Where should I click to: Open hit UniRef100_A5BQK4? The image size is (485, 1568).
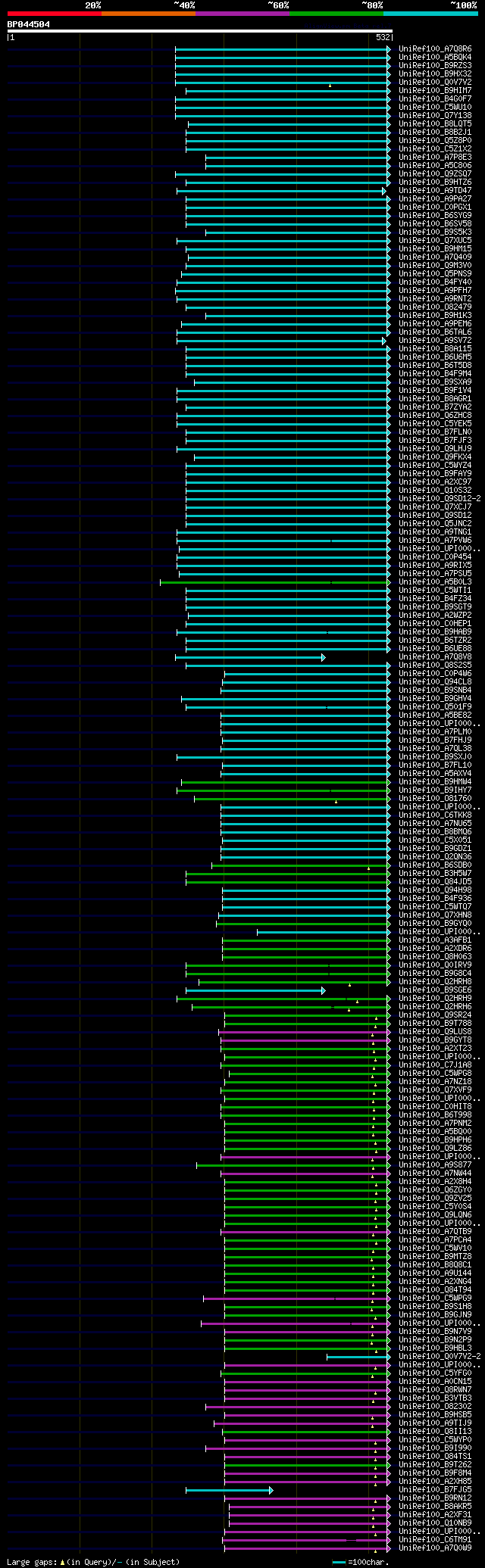435,57
